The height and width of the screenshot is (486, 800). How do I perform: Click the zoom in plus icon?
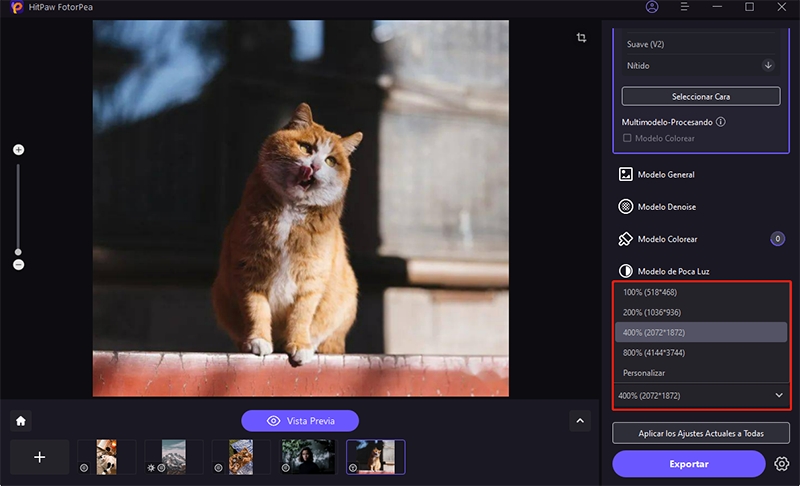pos(18,150)
